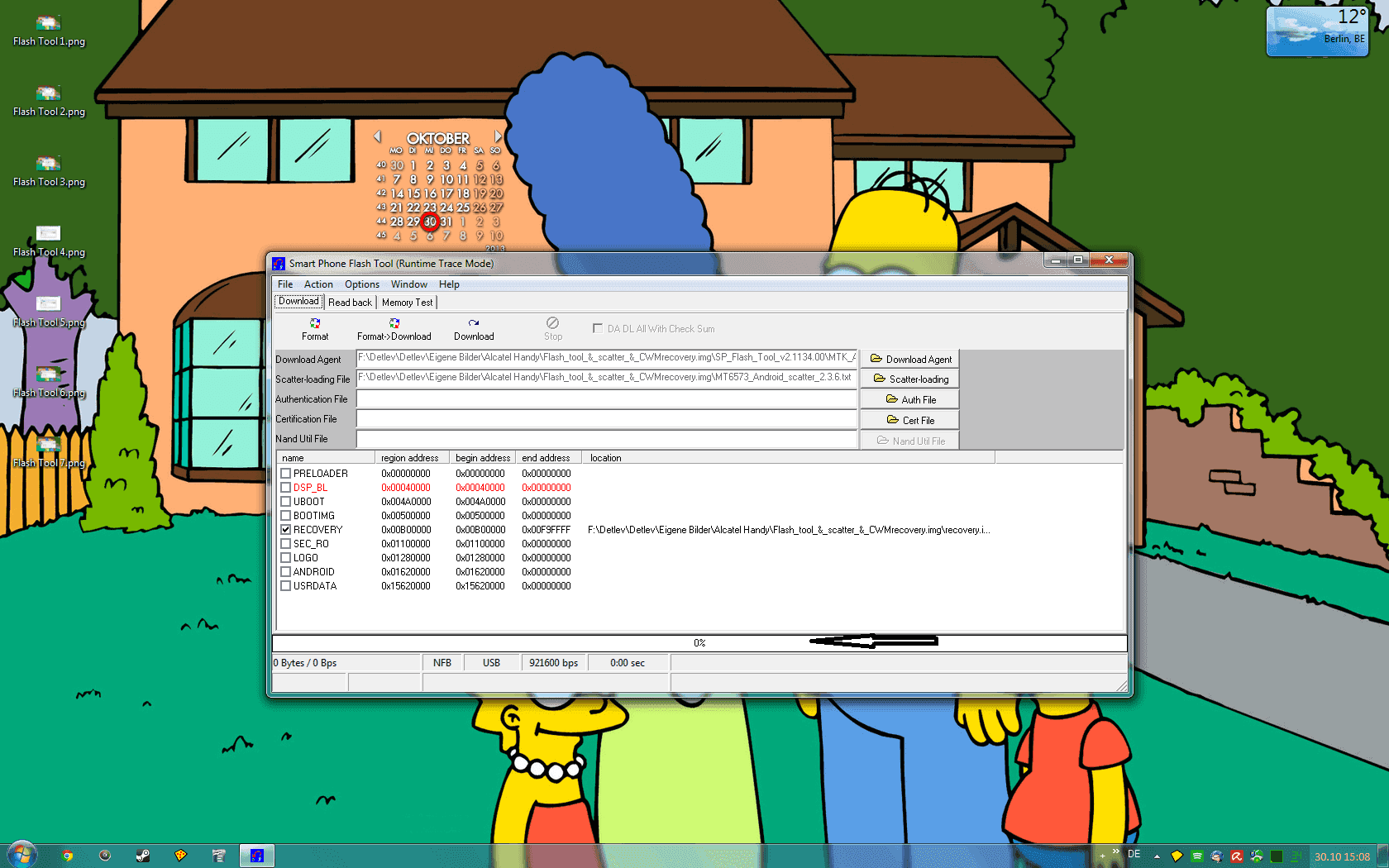Click the Spotify tray icon

(x=1196, y=856)
